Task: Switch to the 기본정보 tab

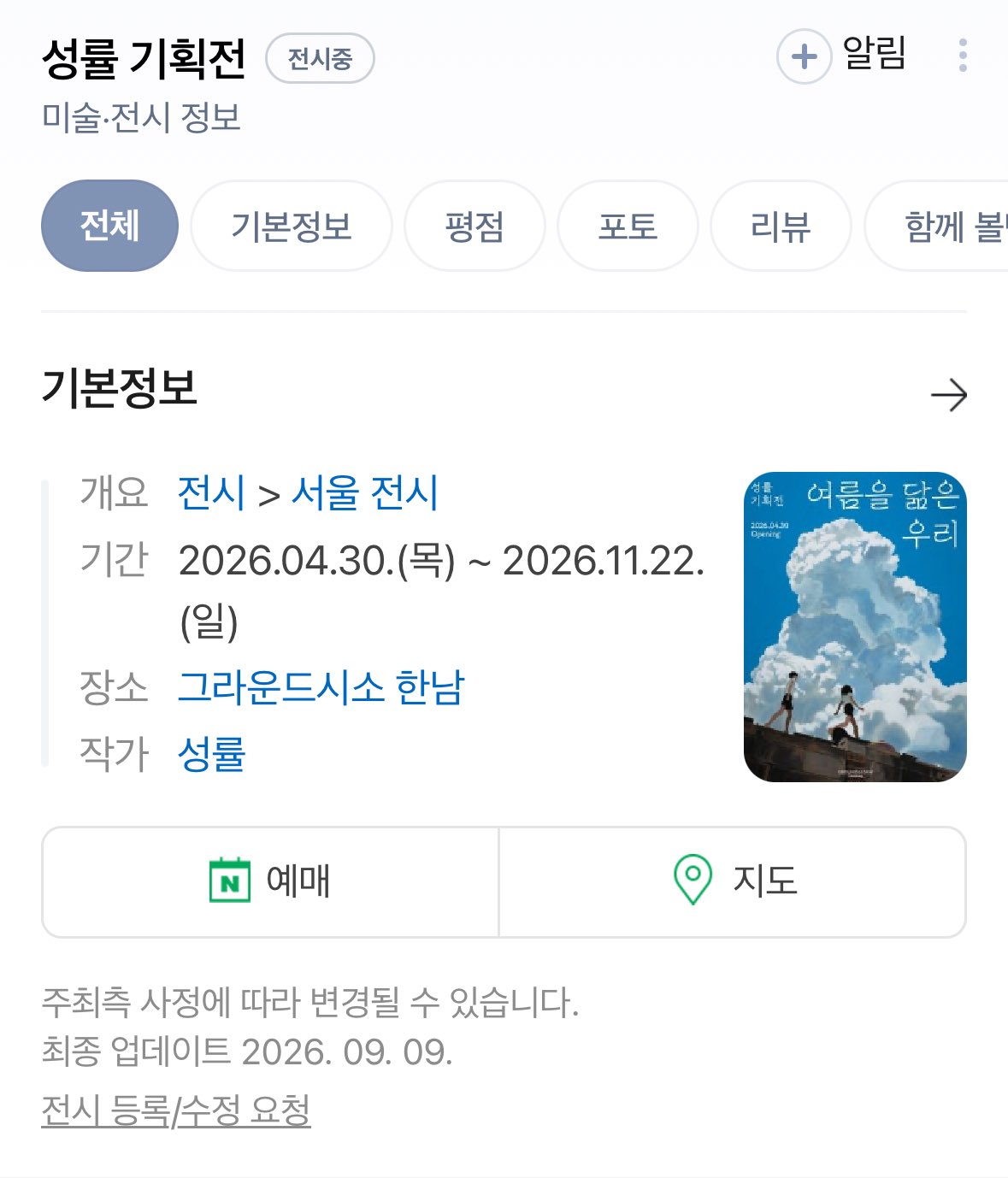Action: click(292, 226)
